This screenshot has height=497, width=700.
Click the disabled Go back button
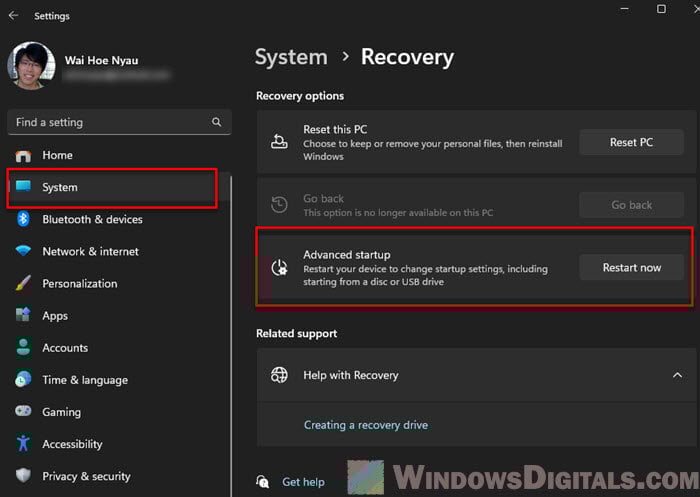(631, 205)
